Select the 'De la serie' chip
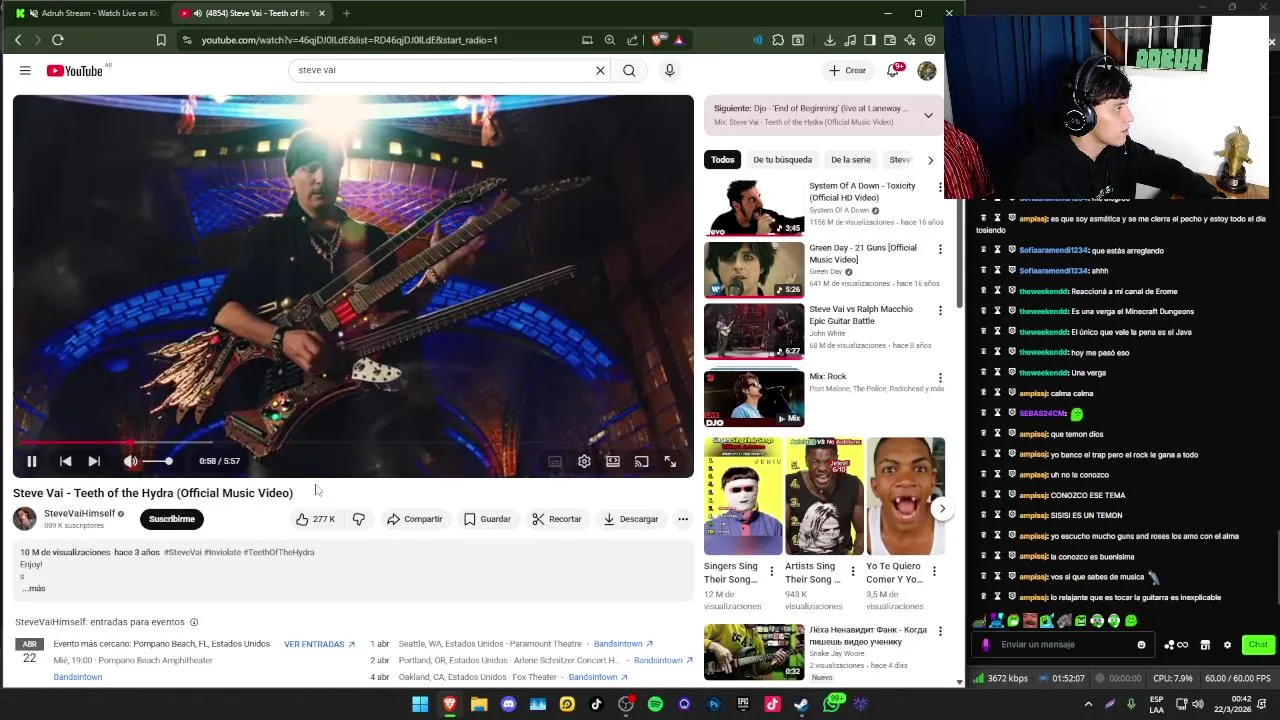1280x720 pixels. (850, 159)
